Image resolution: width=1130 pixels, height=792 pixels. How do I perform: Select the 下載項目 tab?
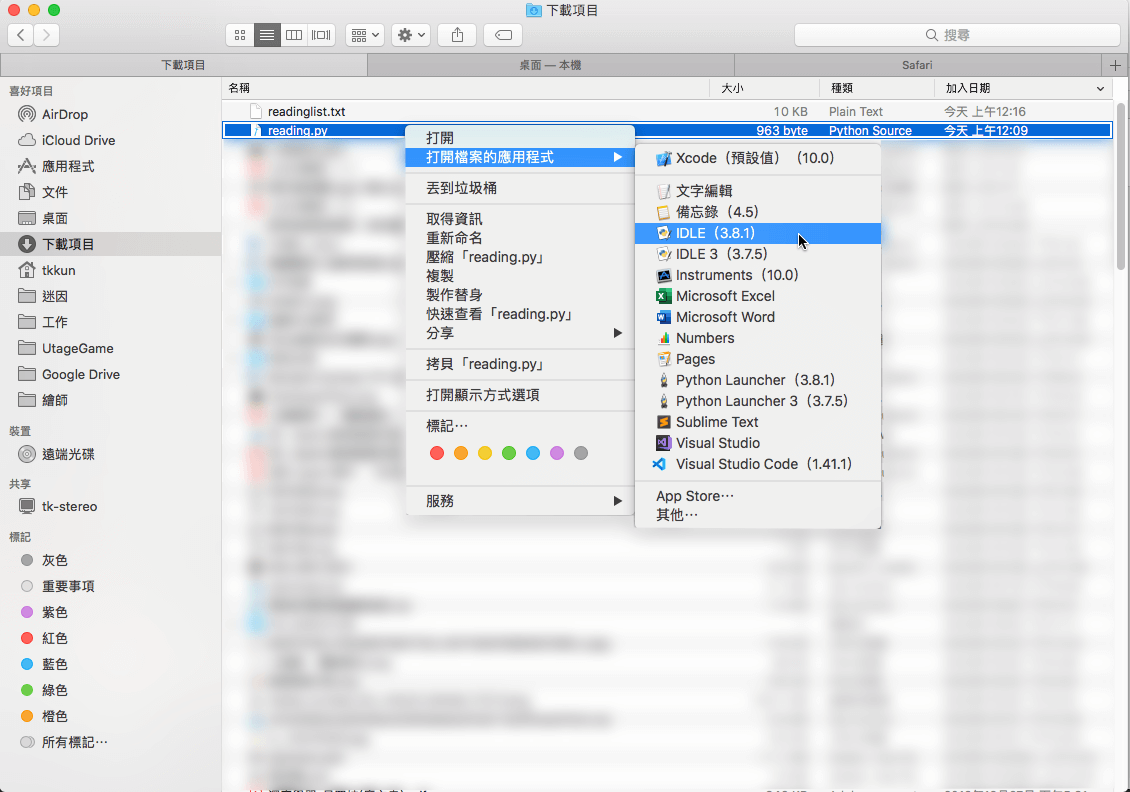coord(183,65)
